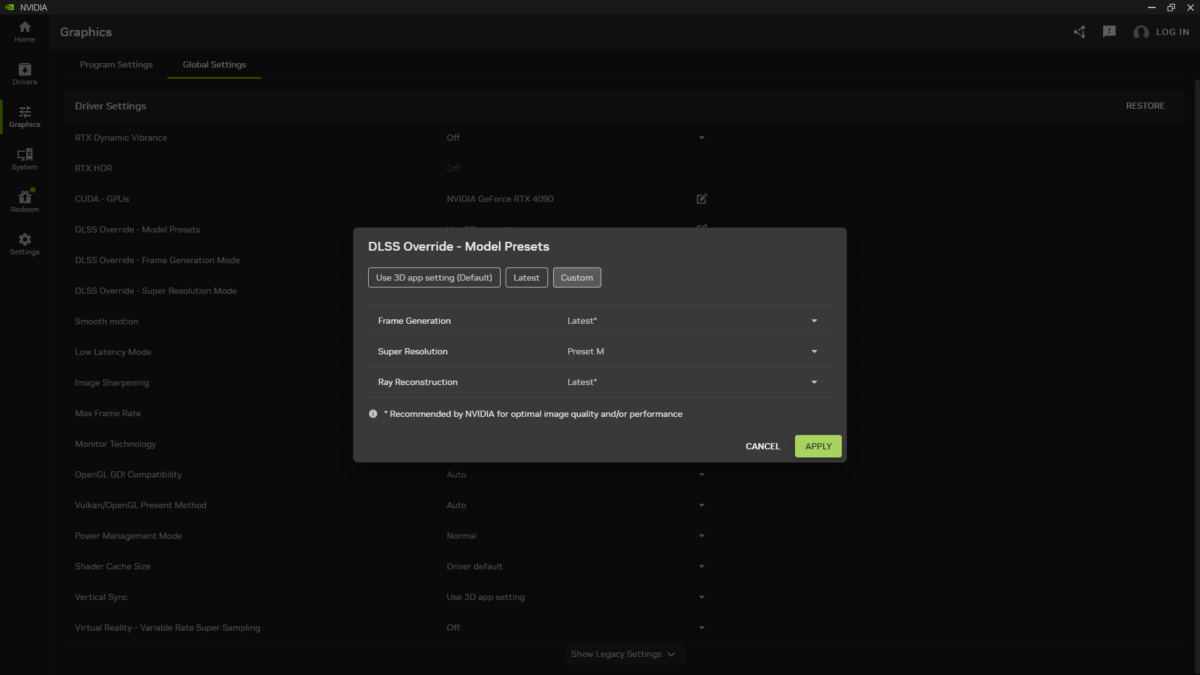This screenshot has height=675, width=1200.
Task: Click the user avatar near Log In
Action: (x=1140, y=31)
